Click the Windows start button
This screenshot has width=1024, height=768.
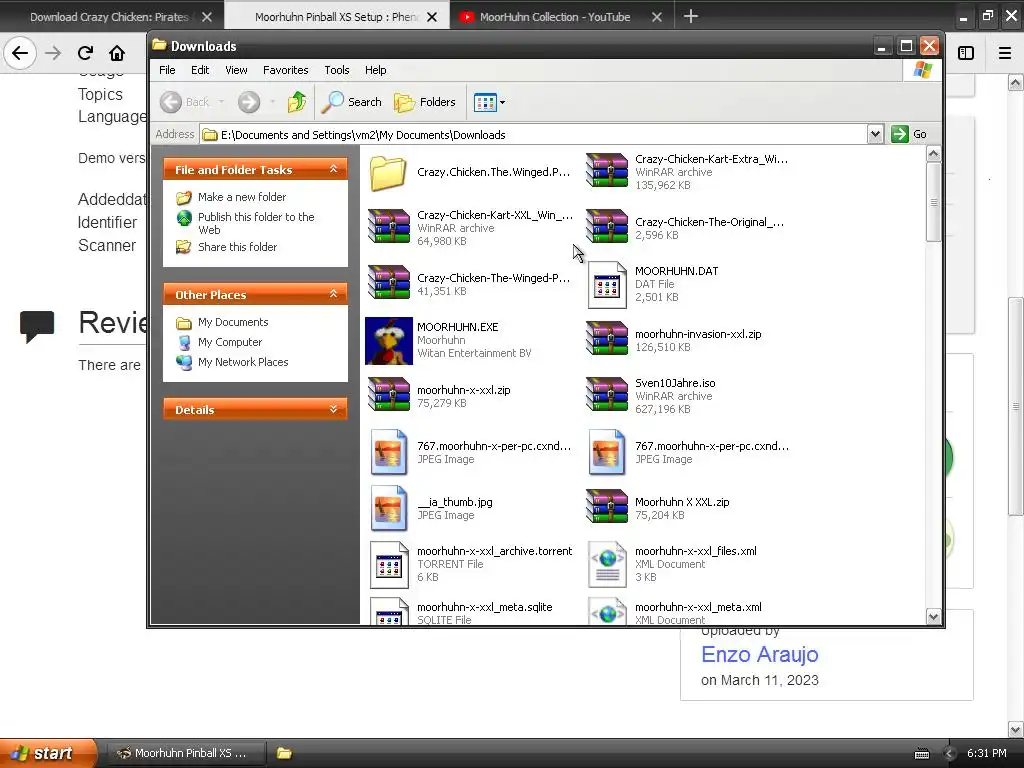47,753
